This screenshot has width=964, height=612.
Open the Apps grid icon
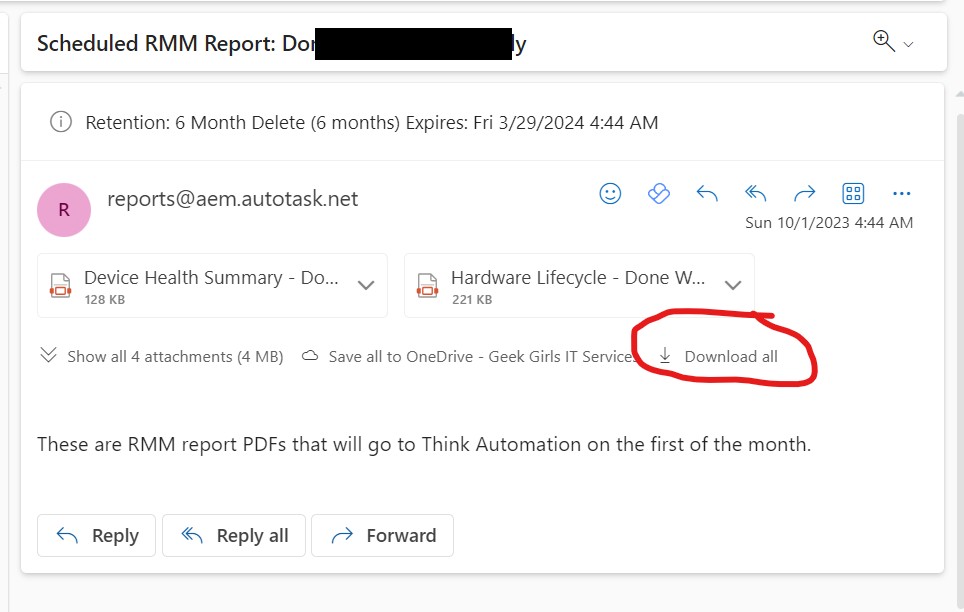[x=853, y=194]
